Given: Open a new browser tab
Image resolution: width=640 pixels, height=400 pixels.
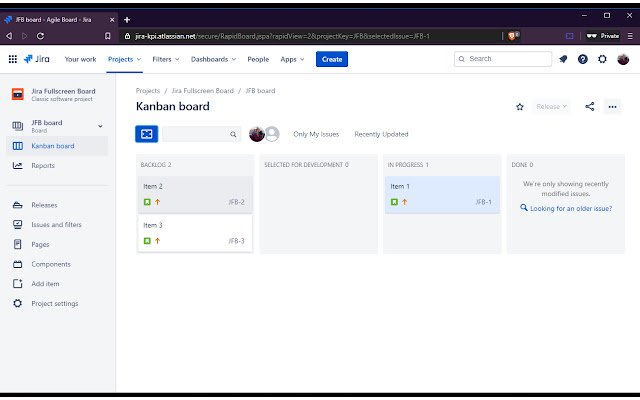Looking at the screenshot, I should point(127,20).
